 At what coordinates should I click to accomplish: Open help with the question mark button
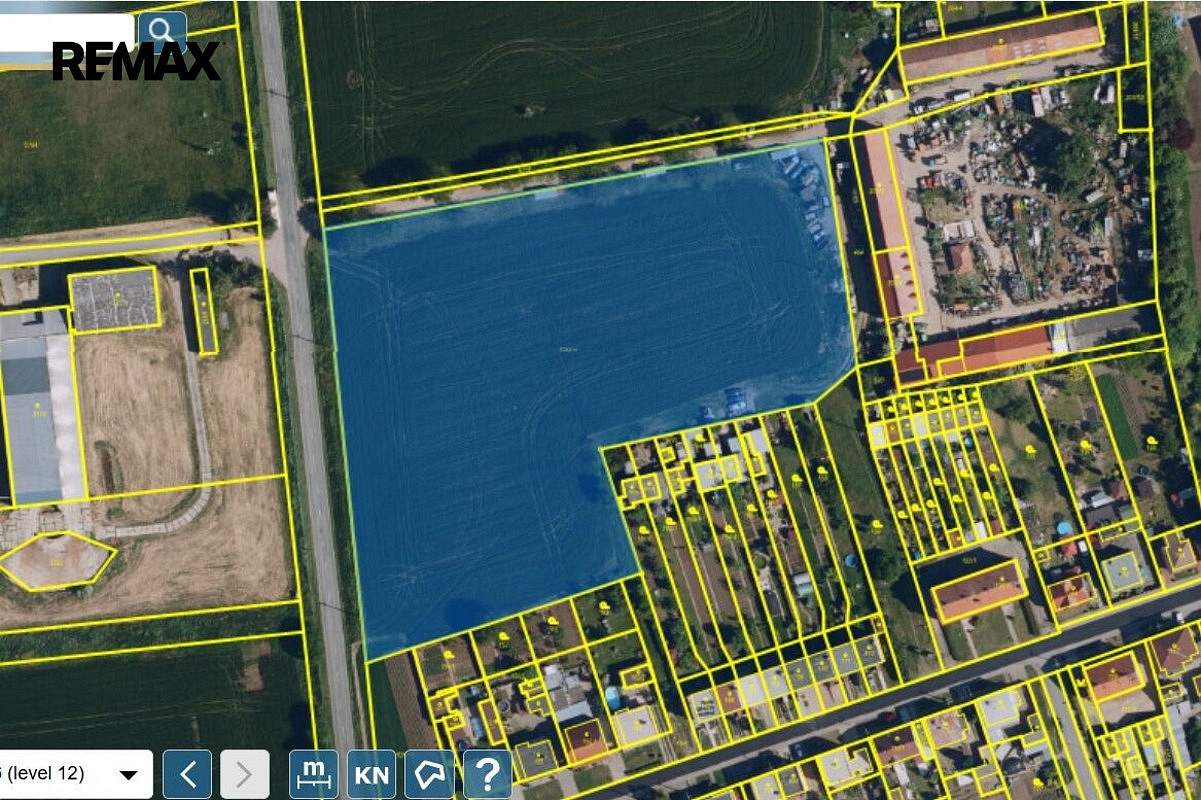tap(487, 774)
